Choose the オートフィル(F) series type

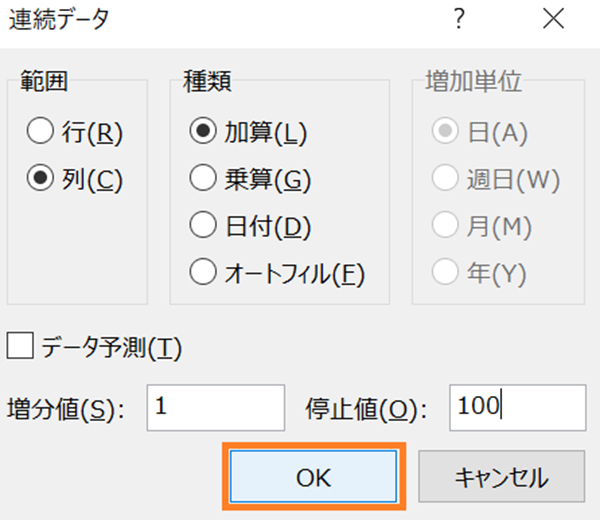(204, 273)
